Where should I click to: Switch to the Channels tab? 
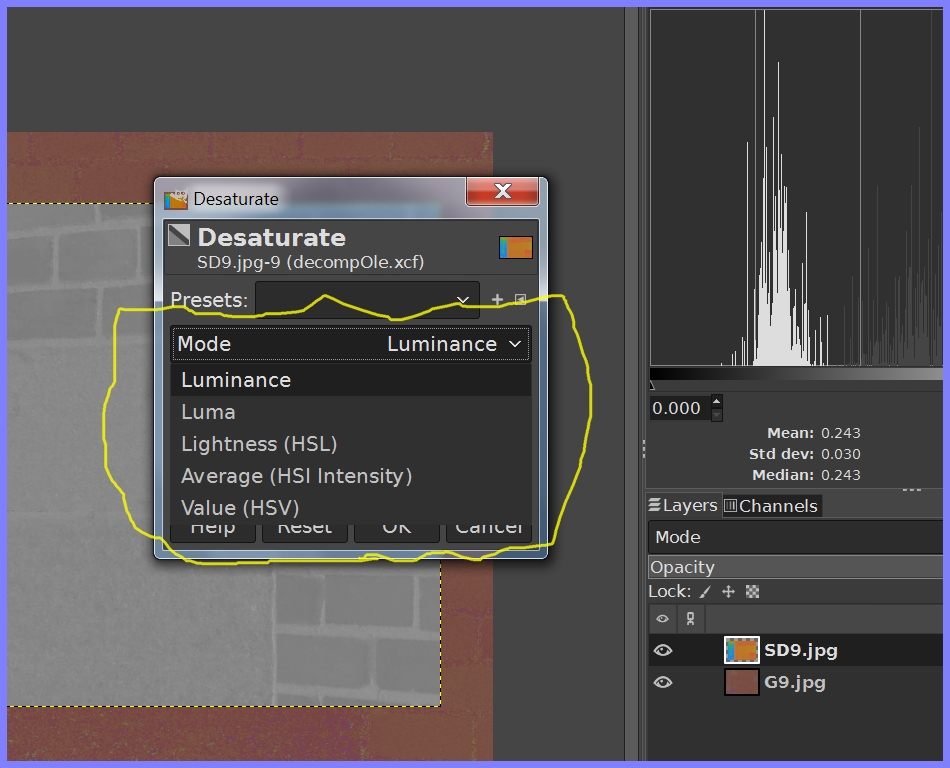coord(770,506)
